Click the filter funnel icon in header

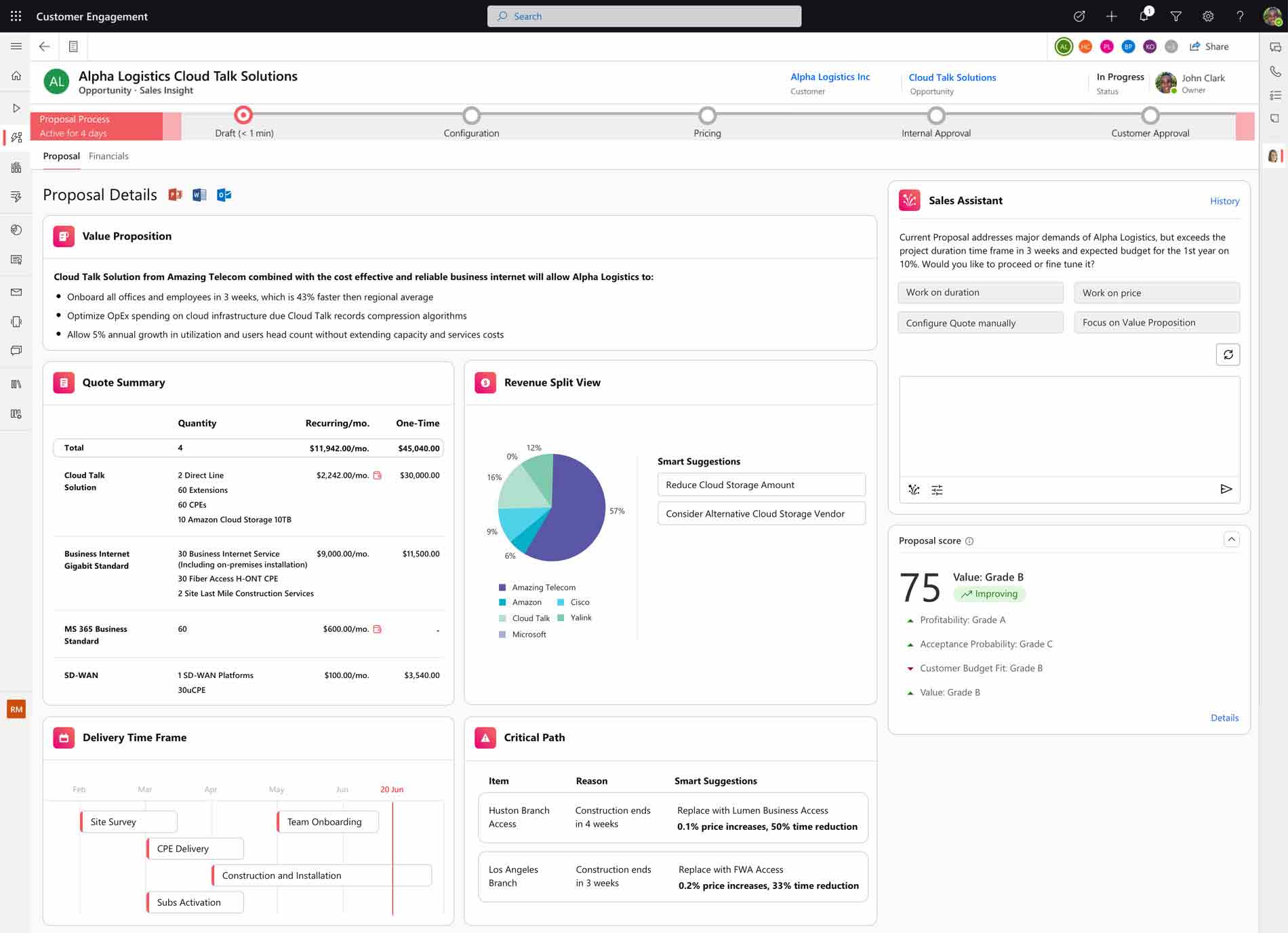1176,16
